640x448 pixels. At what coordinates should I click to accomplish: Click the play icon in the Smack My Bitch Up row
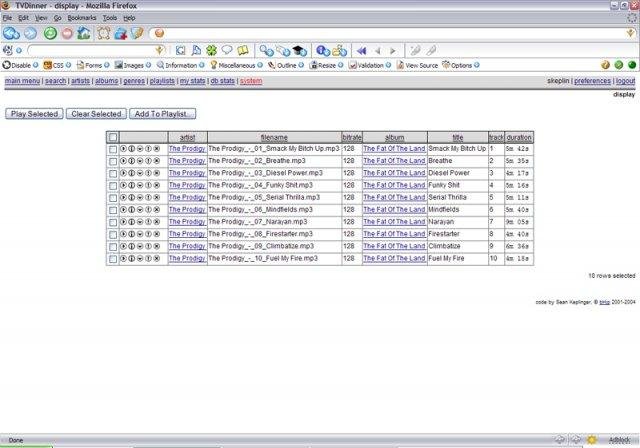(x=123, y=149)
